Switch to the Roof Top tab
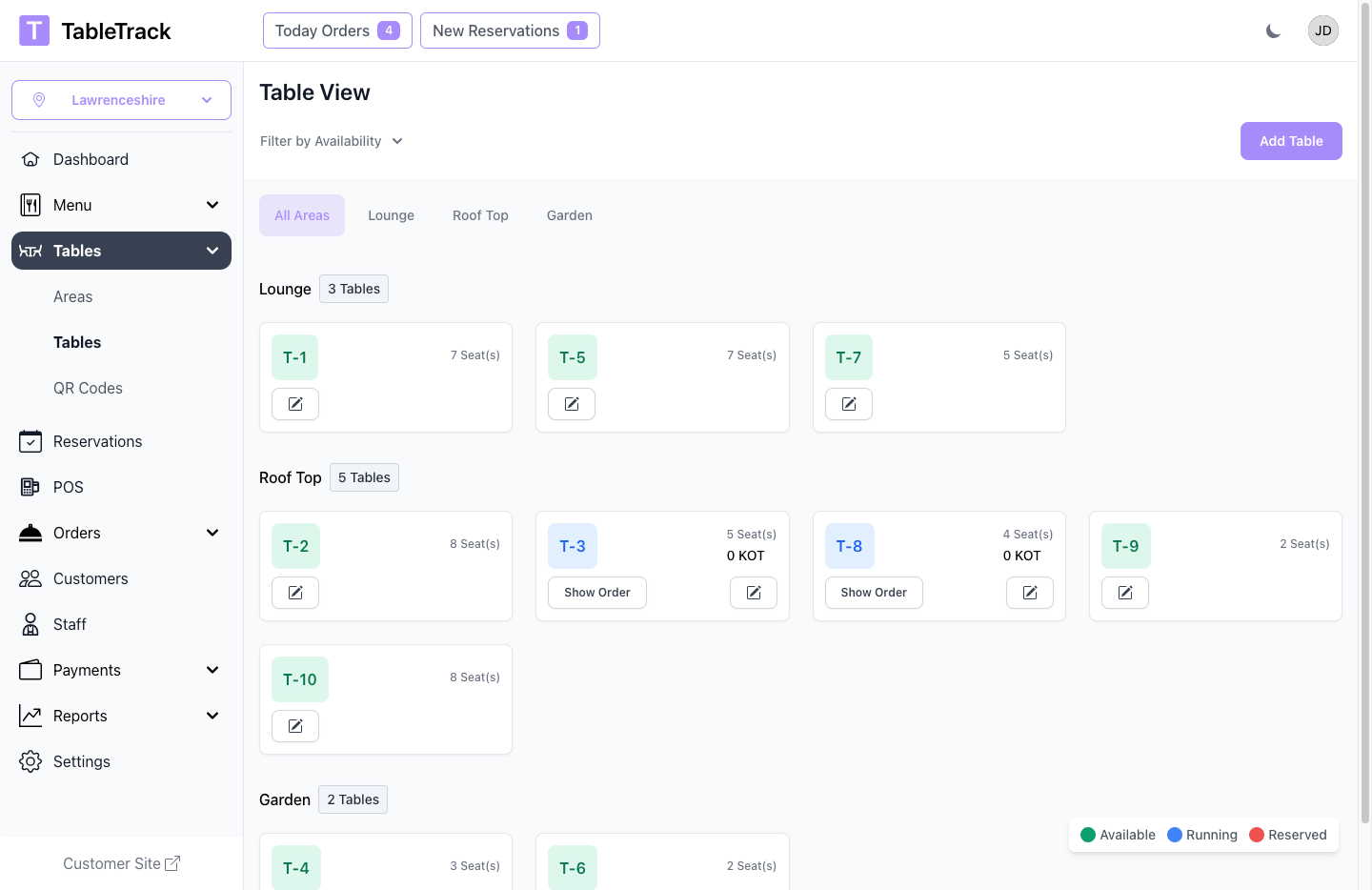The height and width of the screenshot is (890, 1372). click(x=480, y=215)
